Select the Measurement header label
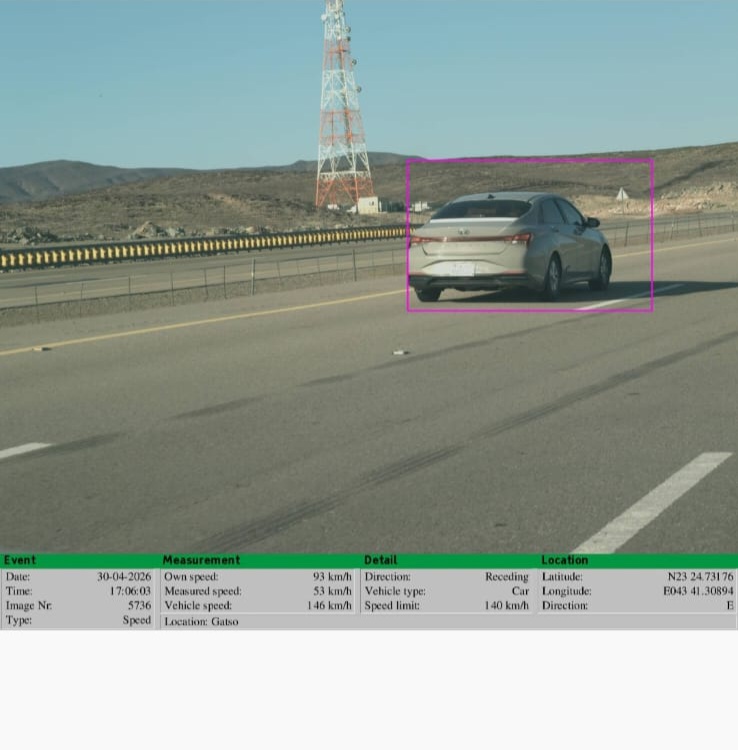Screen dimensions: 738x750 201,560
